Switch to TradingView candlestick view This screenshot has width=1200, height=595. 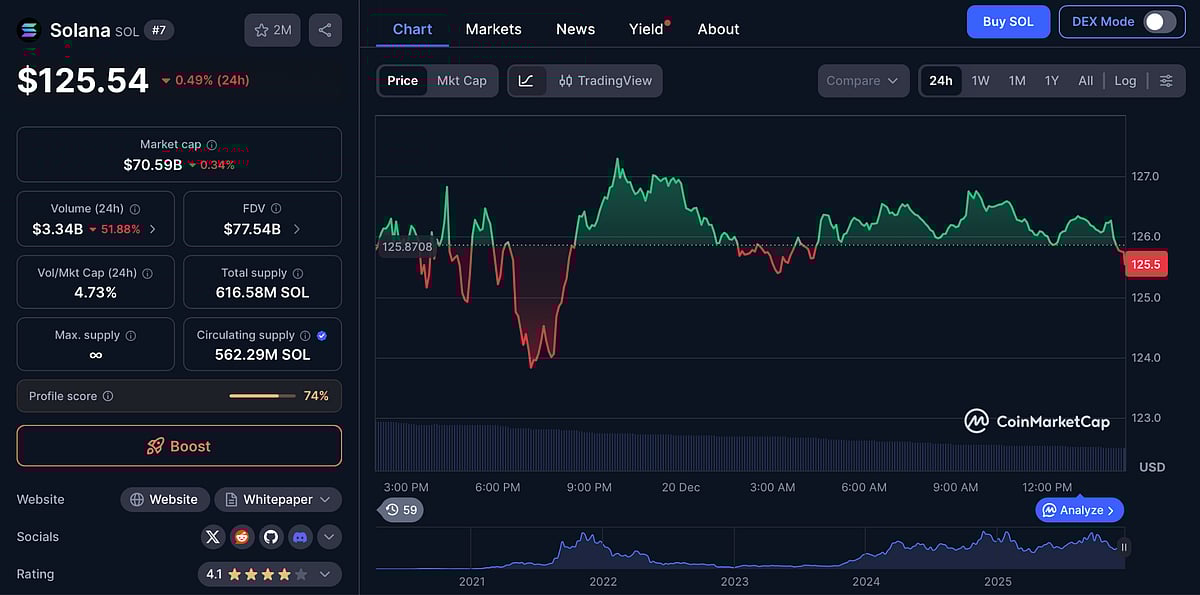coord(604,81)
